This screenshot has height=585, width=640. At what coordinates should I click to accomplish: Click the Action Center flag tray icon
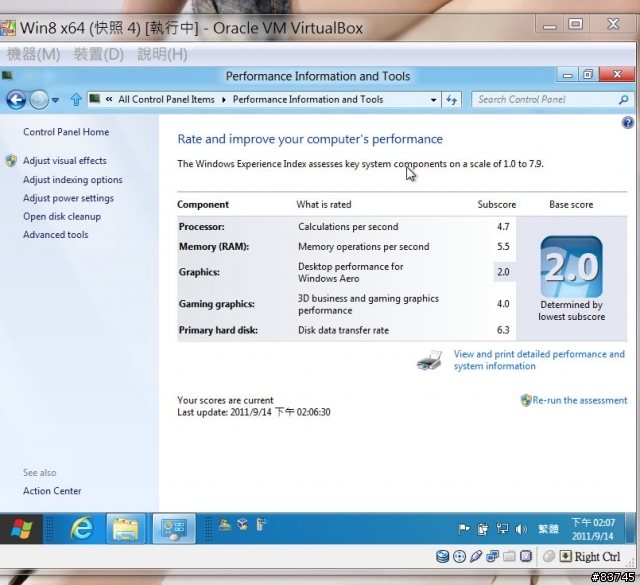click(x=464, y=529)
